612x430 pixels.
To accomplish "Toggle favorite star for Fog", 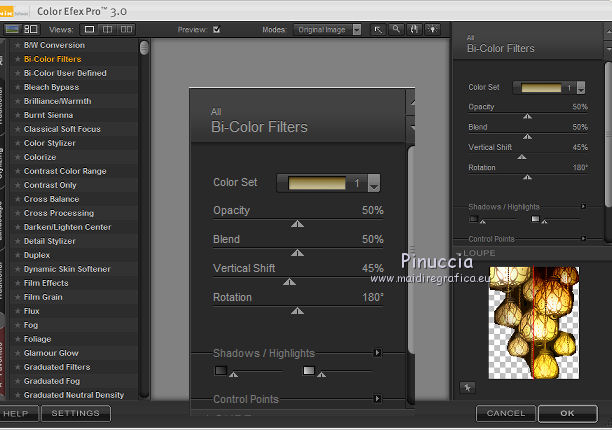I will [x=17, y=325].
